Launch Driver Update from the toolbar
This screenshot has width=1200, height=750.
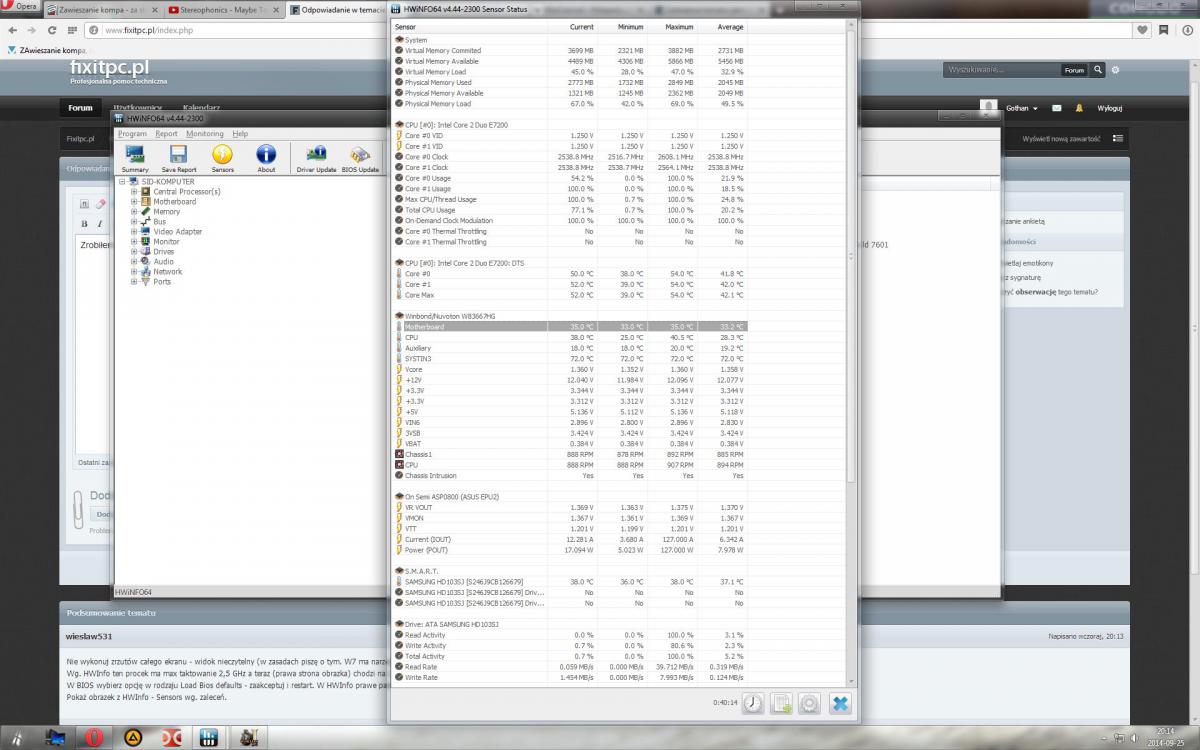(317, 157)
